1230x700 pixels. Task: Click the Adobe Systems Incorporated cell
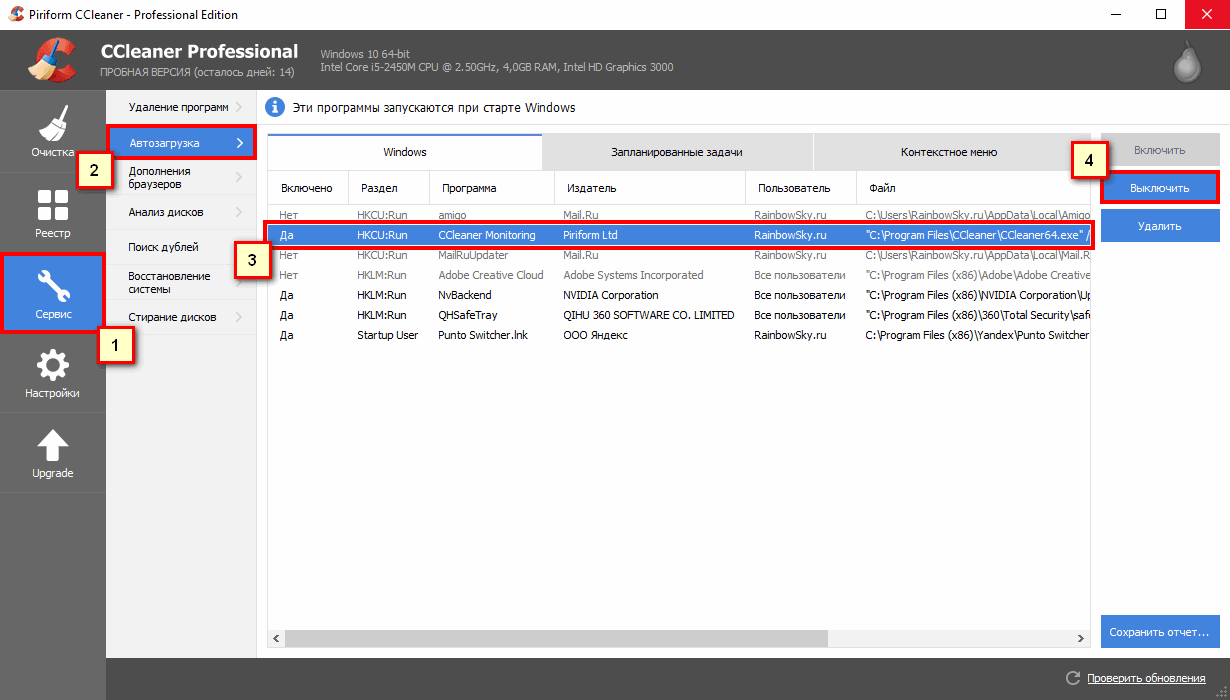pyautogui.click(x=633, y=275)
